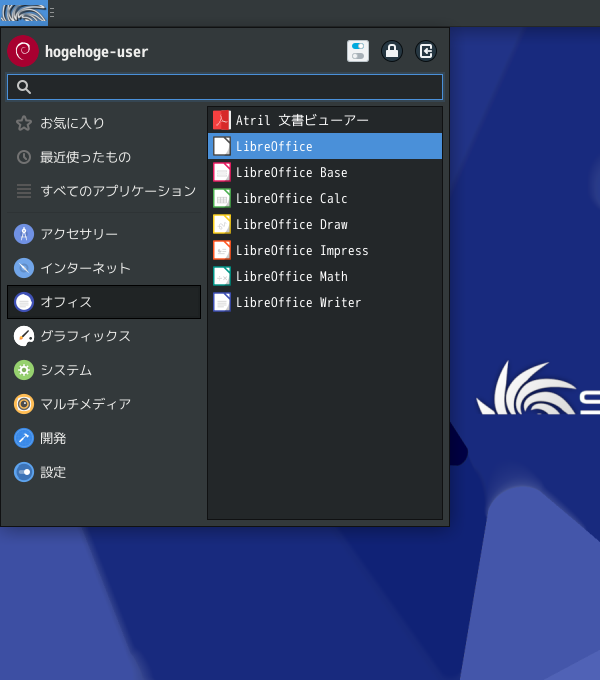
Task: Click the red Atril PDF icon
Action: pos(222,120)
